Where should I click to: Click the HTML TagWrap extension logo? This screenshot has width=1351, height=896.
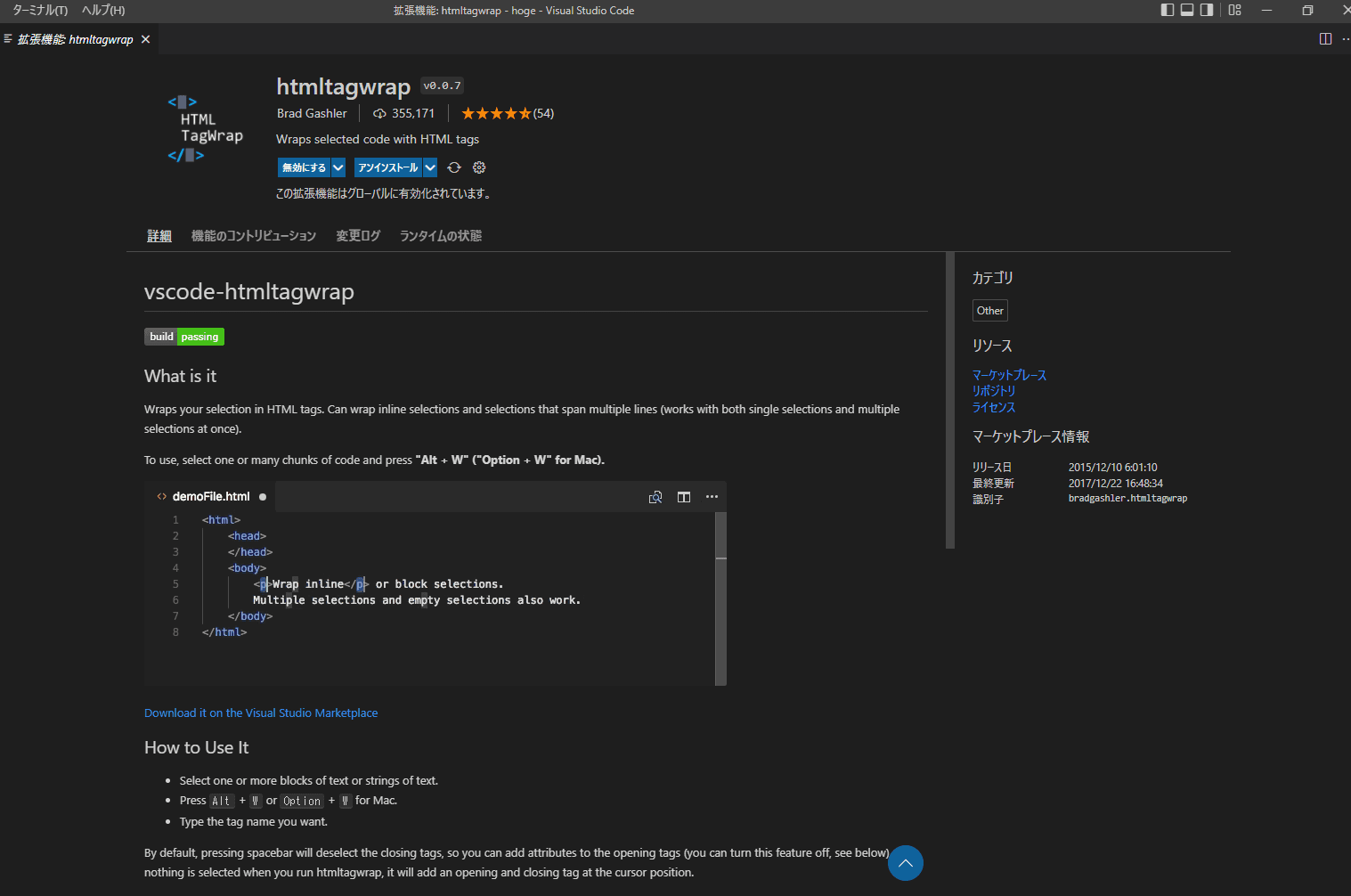[204, 129]
